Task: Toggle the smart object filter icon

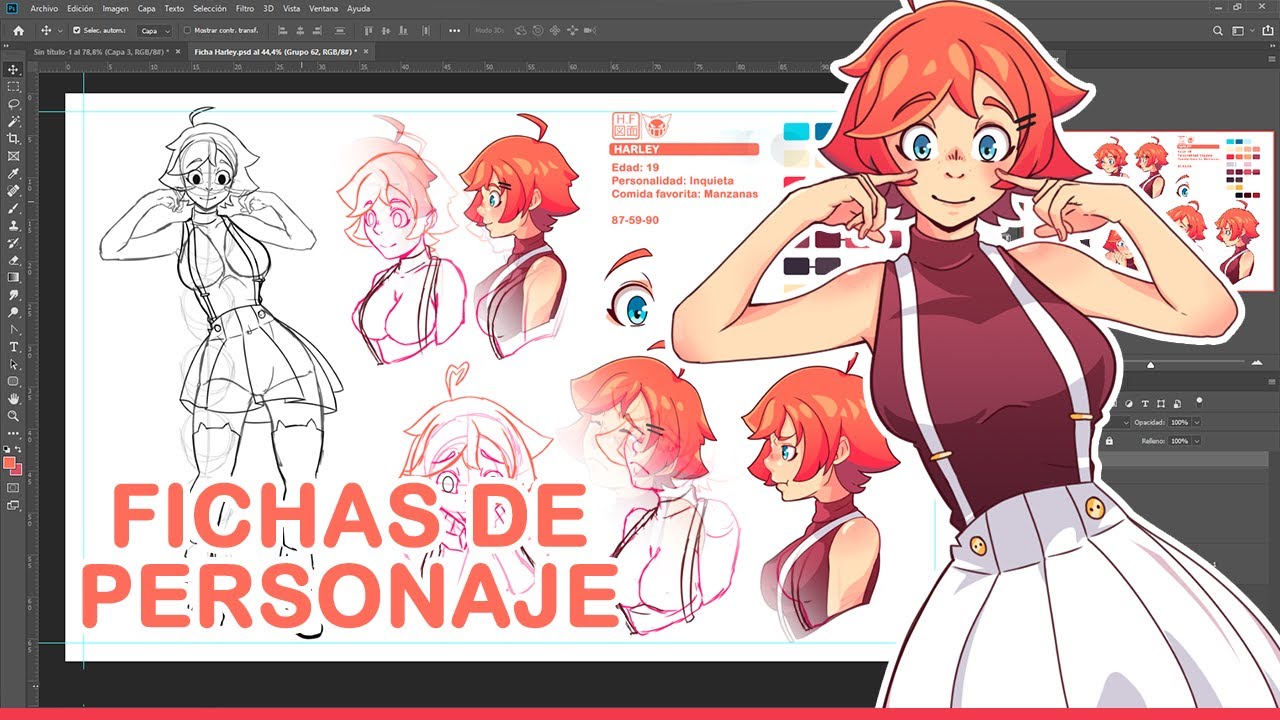Action: (x=1176, y=404)
